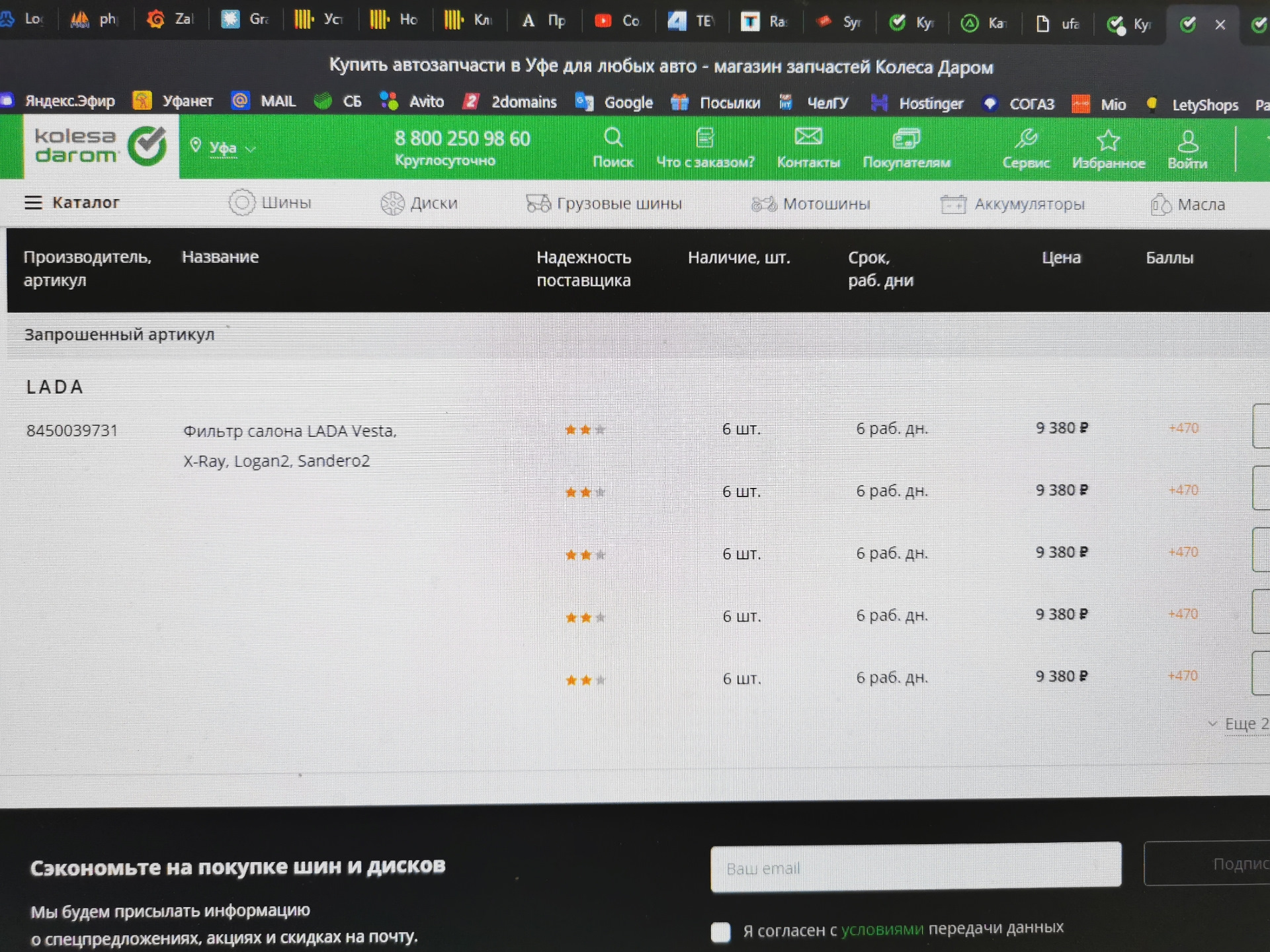Switch to the 'ph' browser tab
The width and height of the screenshot is (1270, 952).
tap(93, 20)
